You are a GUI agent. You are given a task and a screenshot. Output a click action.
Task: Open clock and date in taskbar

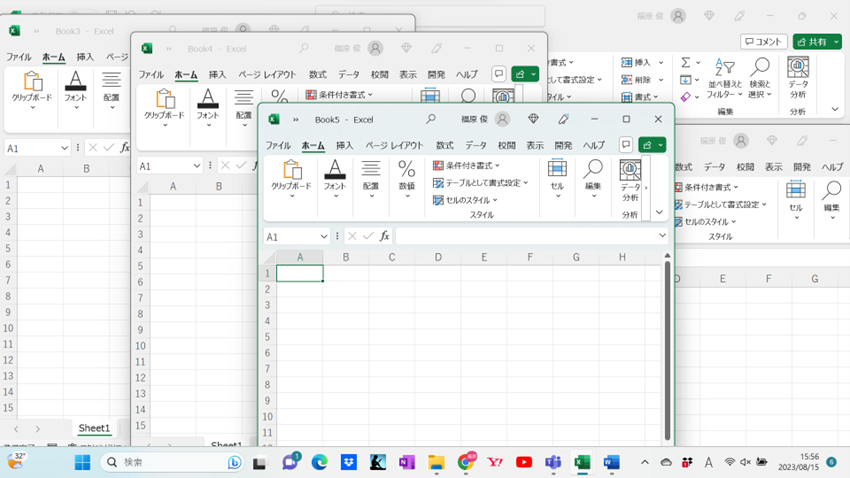pos(799,462)
